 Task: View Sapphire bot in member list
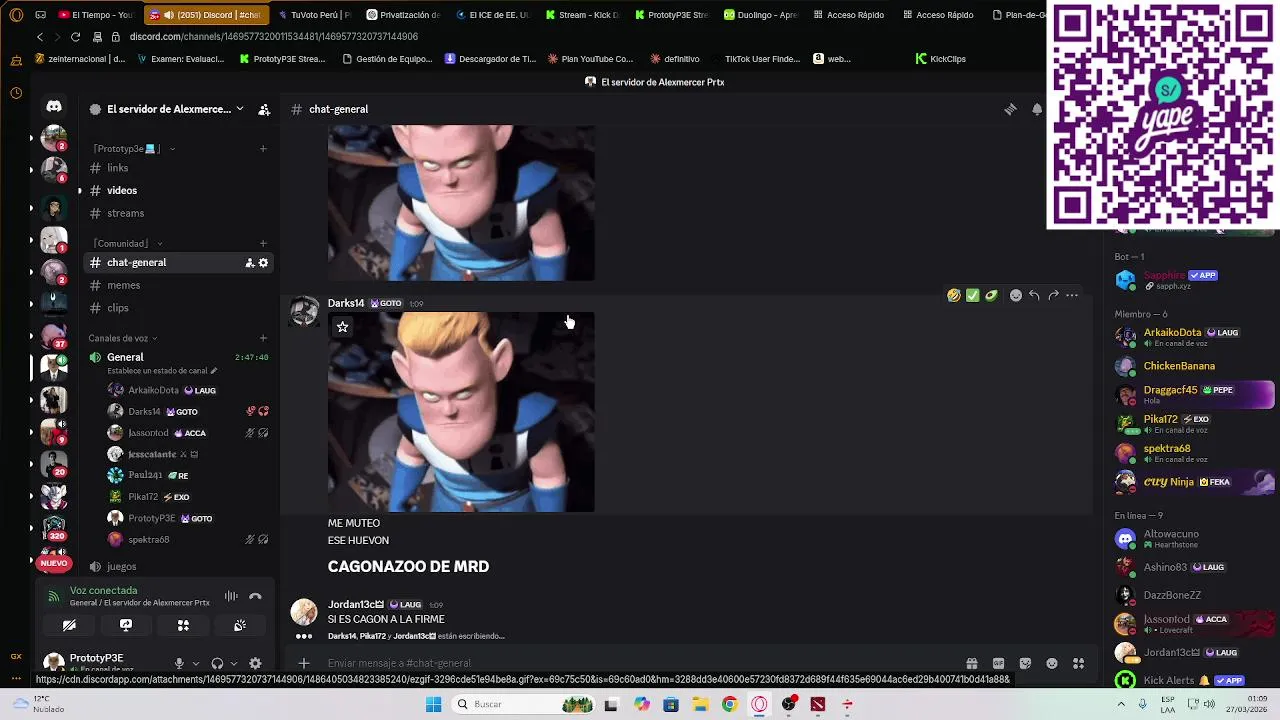(x=1194, y=279)
